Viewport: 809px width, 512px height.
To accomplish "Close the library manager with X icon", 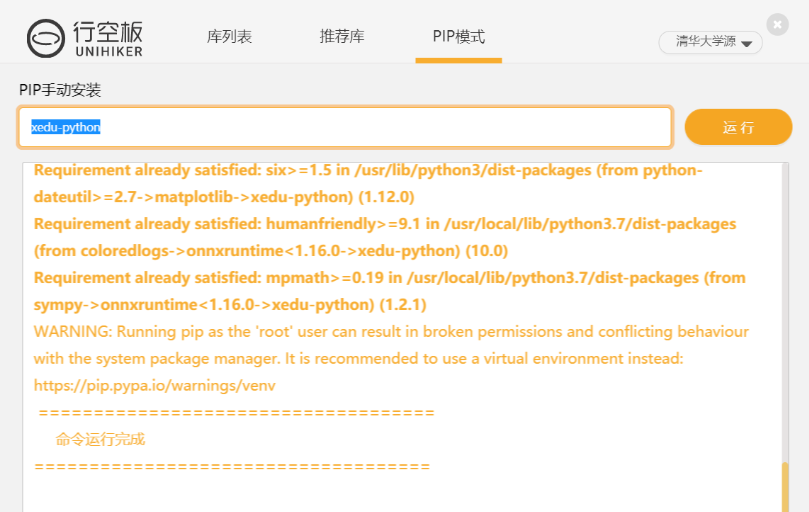I will [x=777, y=24].
